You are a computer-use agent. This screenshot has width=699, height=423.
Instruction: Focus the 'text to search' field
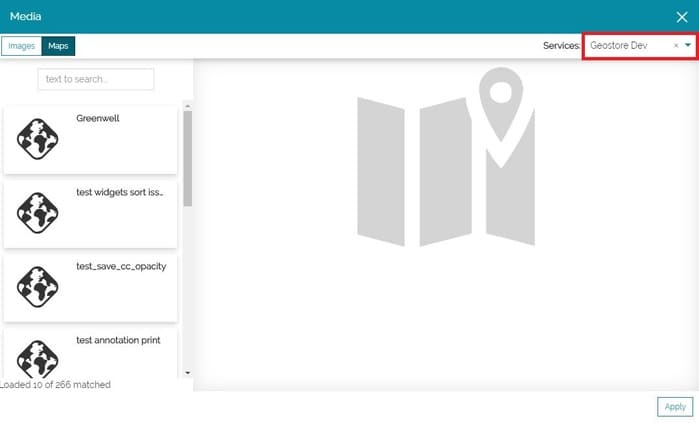96,79
